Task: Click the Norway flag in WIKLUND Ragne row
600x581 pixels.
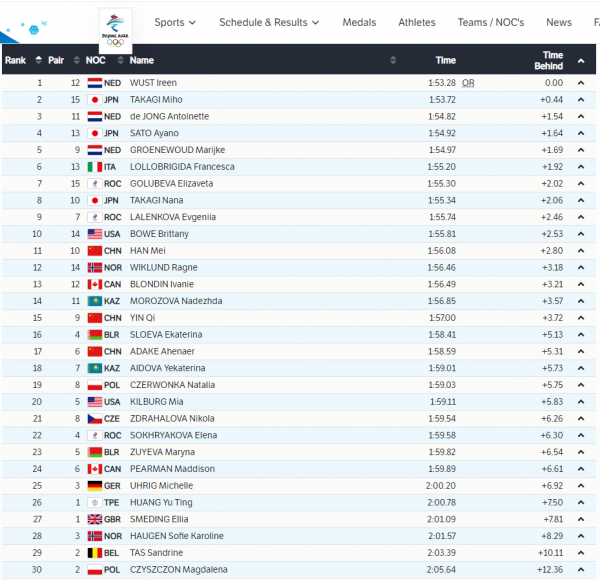Action: [95, 268]
